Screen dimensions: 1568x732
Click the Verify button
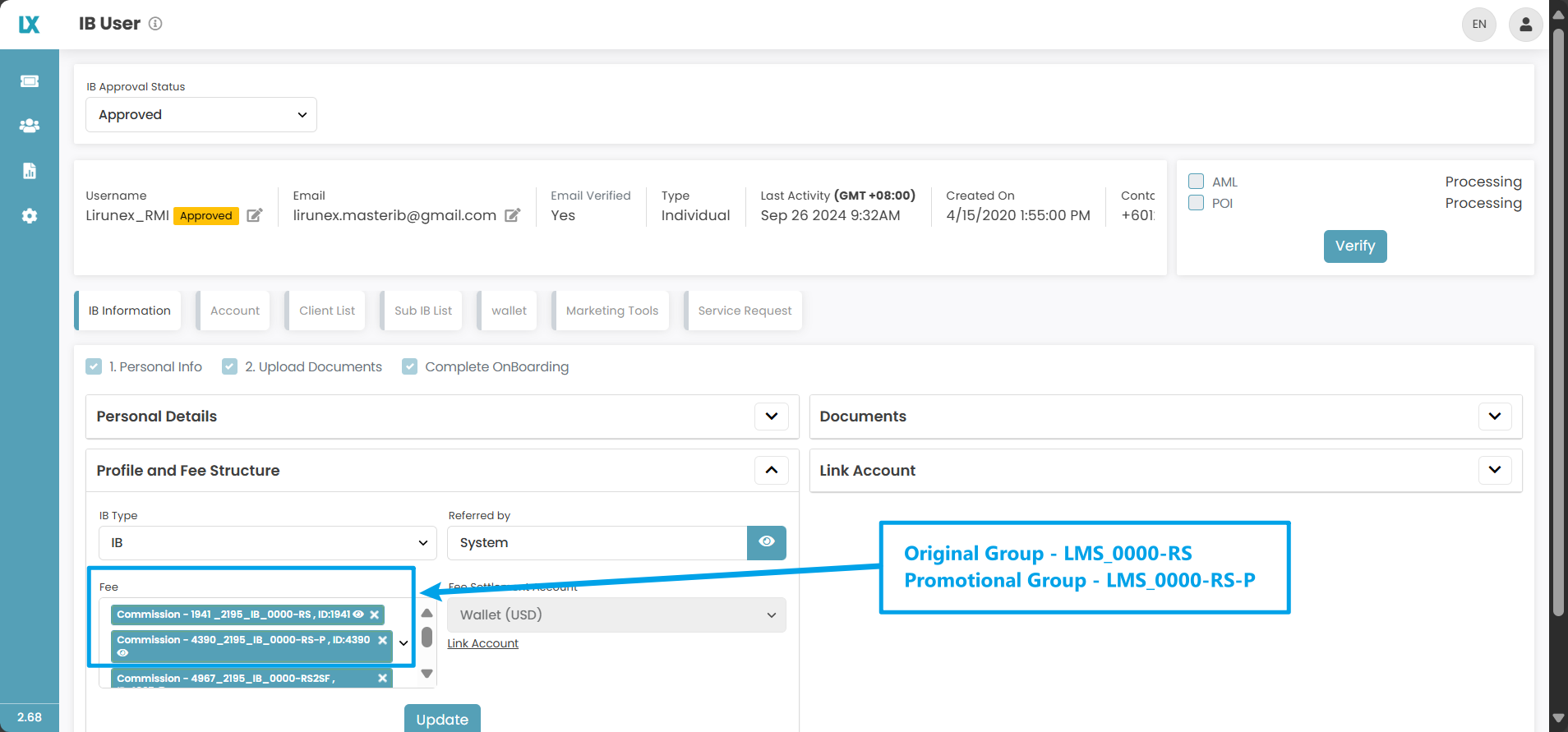pos(1354,246)
